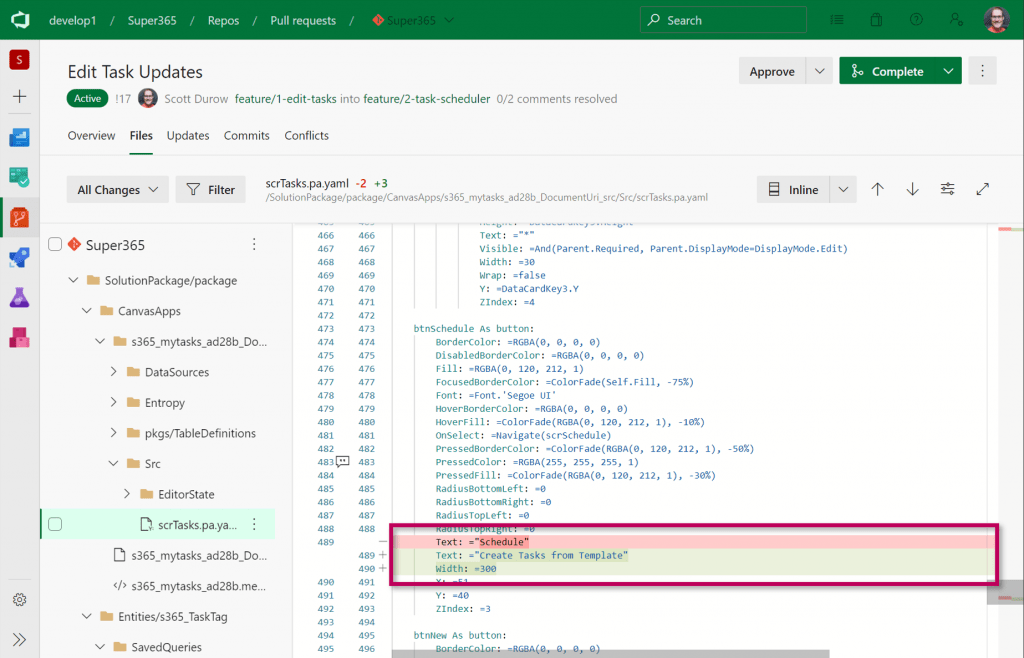Open the Marketplace bag icon
The height and width of the screenshot is (658, 1024).
coord(876,20)
